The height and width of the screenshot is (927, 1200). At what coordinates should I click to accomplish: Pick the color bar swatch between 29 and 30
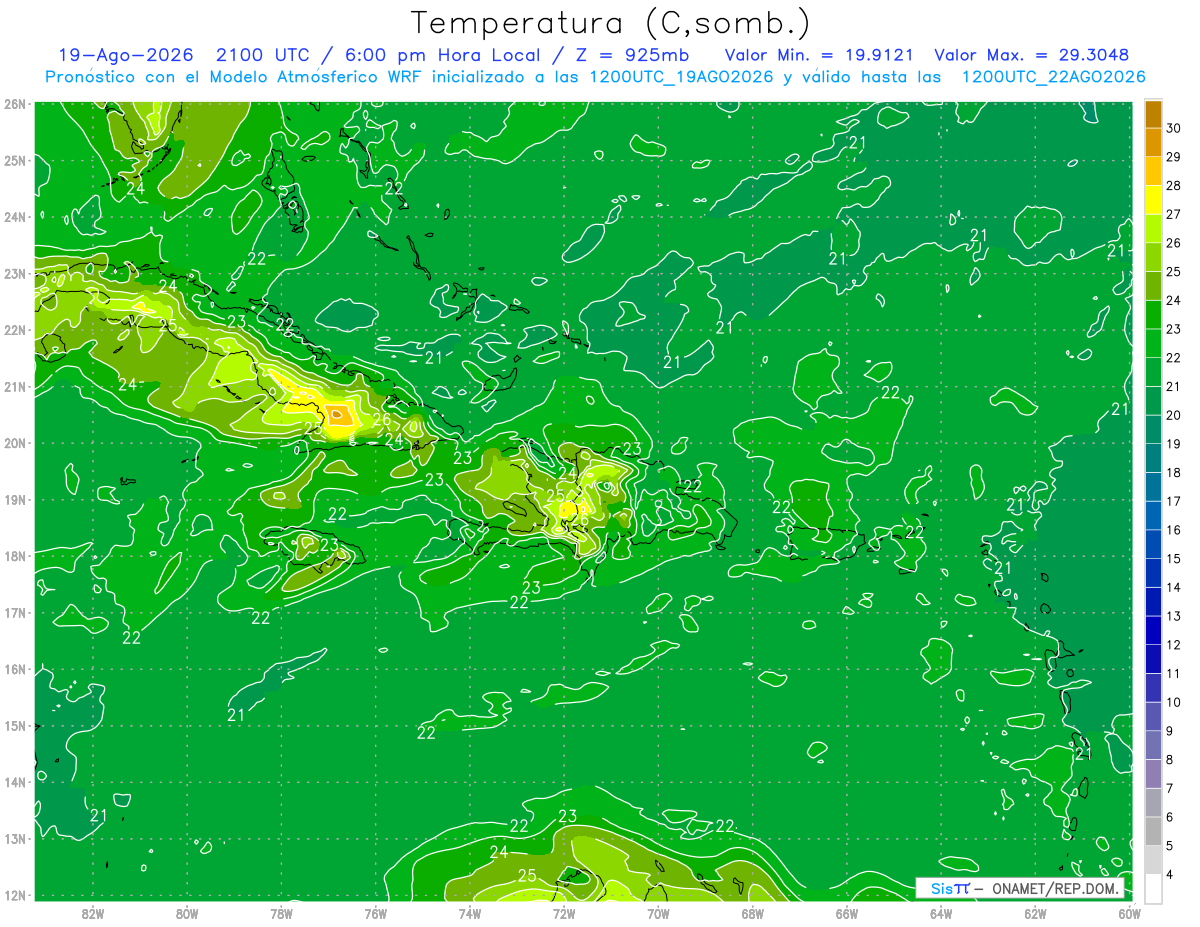pos(1153,142)
